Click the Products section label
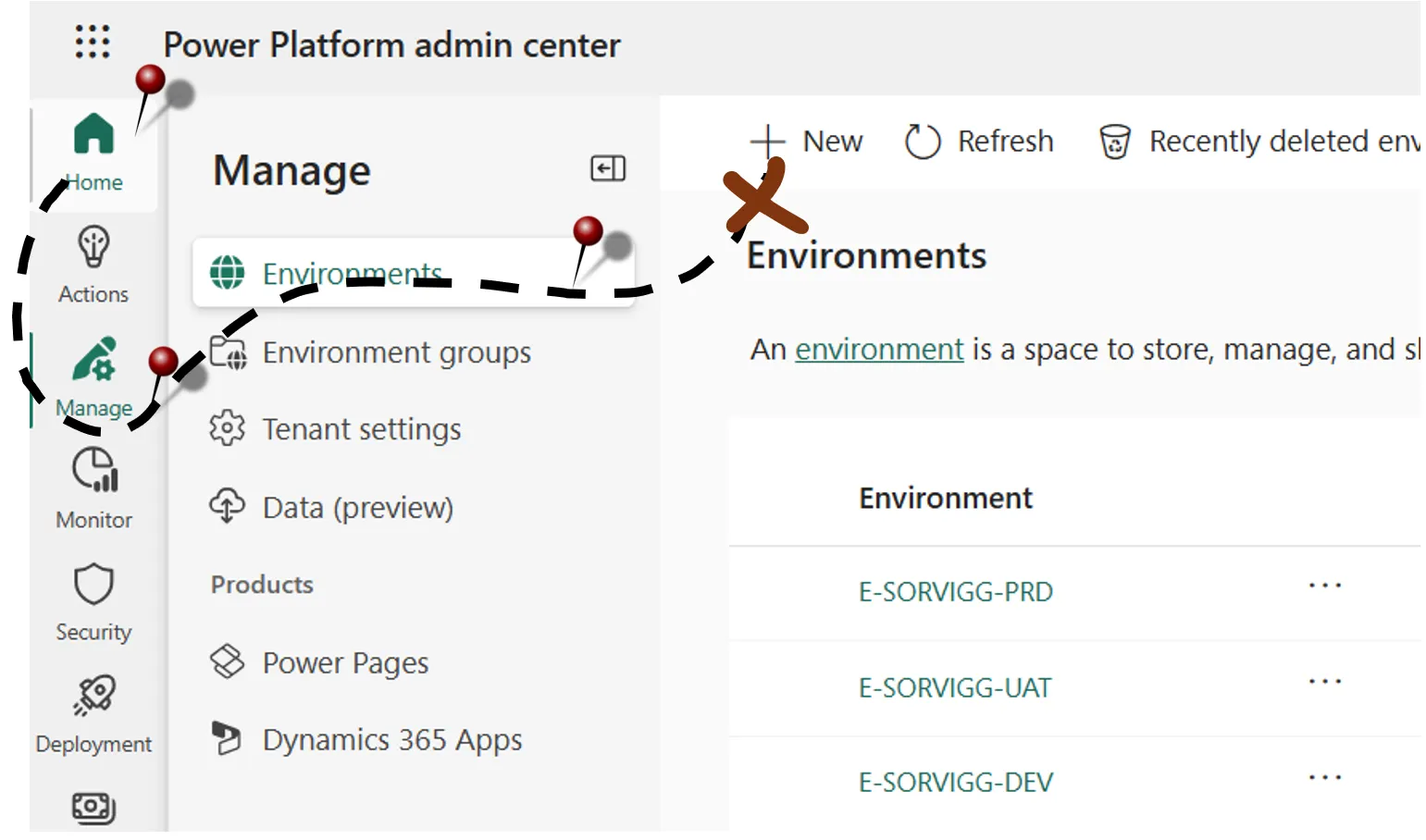Viewport: 1426px width, 840px height. tap(262, 585)
